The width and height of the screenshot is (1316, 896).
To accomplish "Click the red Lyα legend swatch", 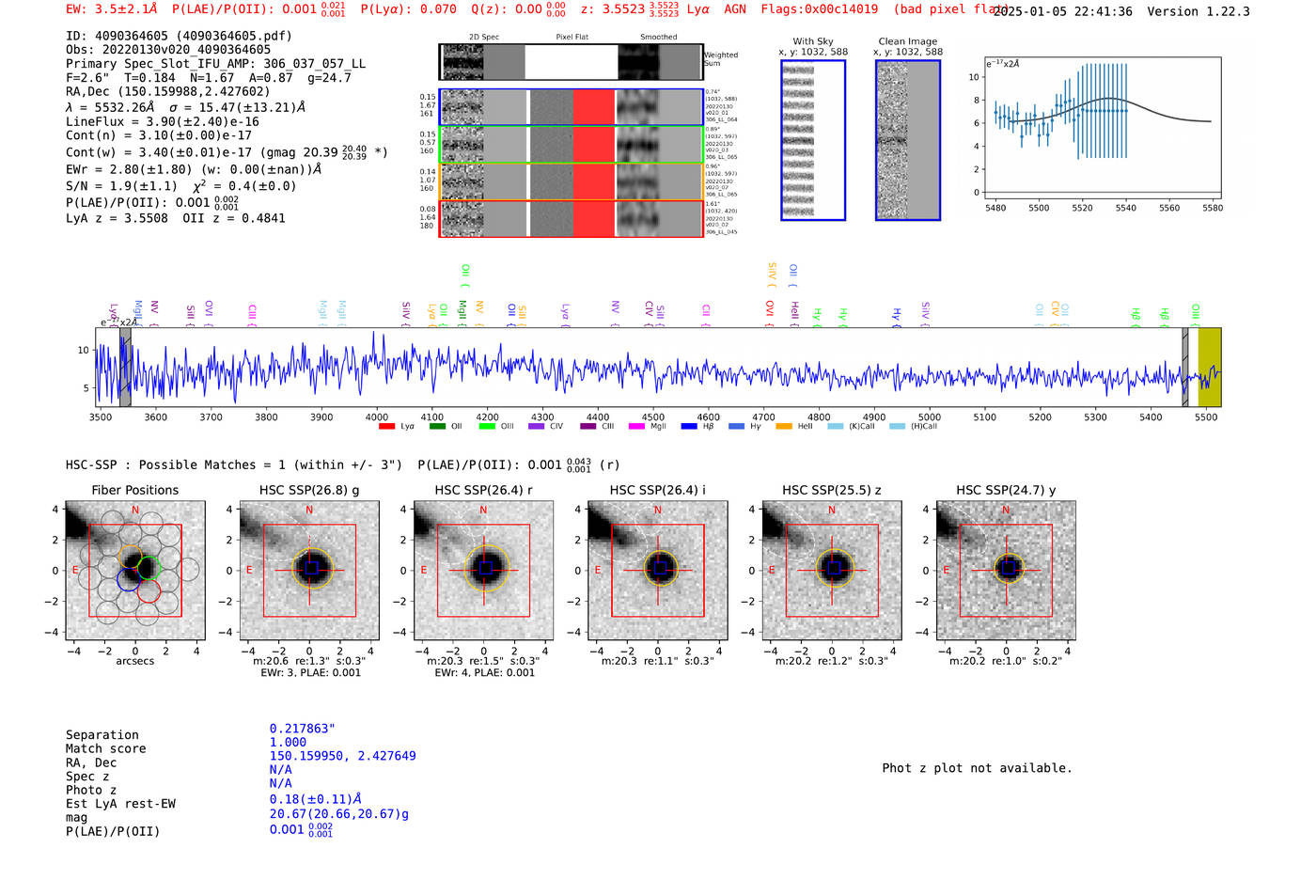I will (x=386, y=427).
